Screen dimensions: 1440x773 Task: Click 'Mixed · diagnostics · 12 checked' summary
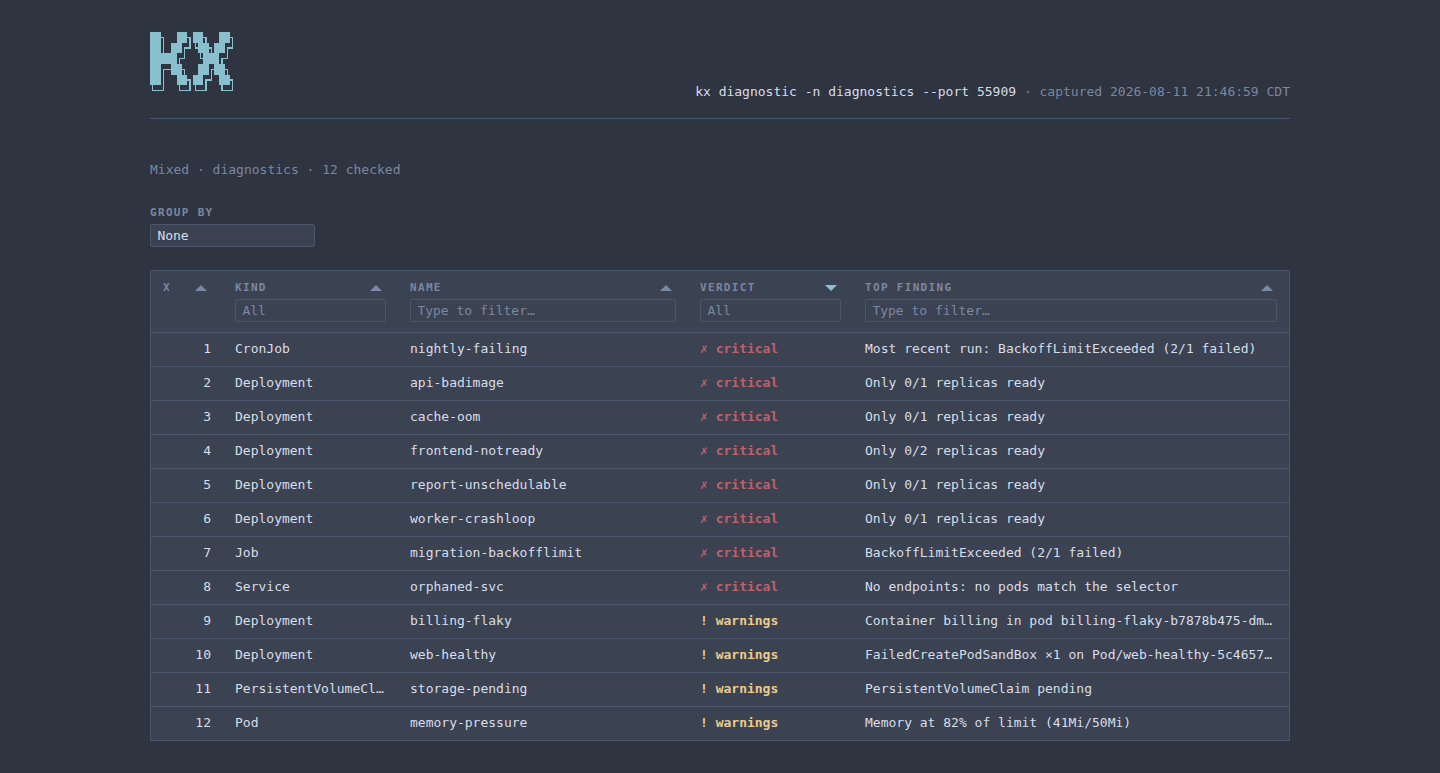275,170
